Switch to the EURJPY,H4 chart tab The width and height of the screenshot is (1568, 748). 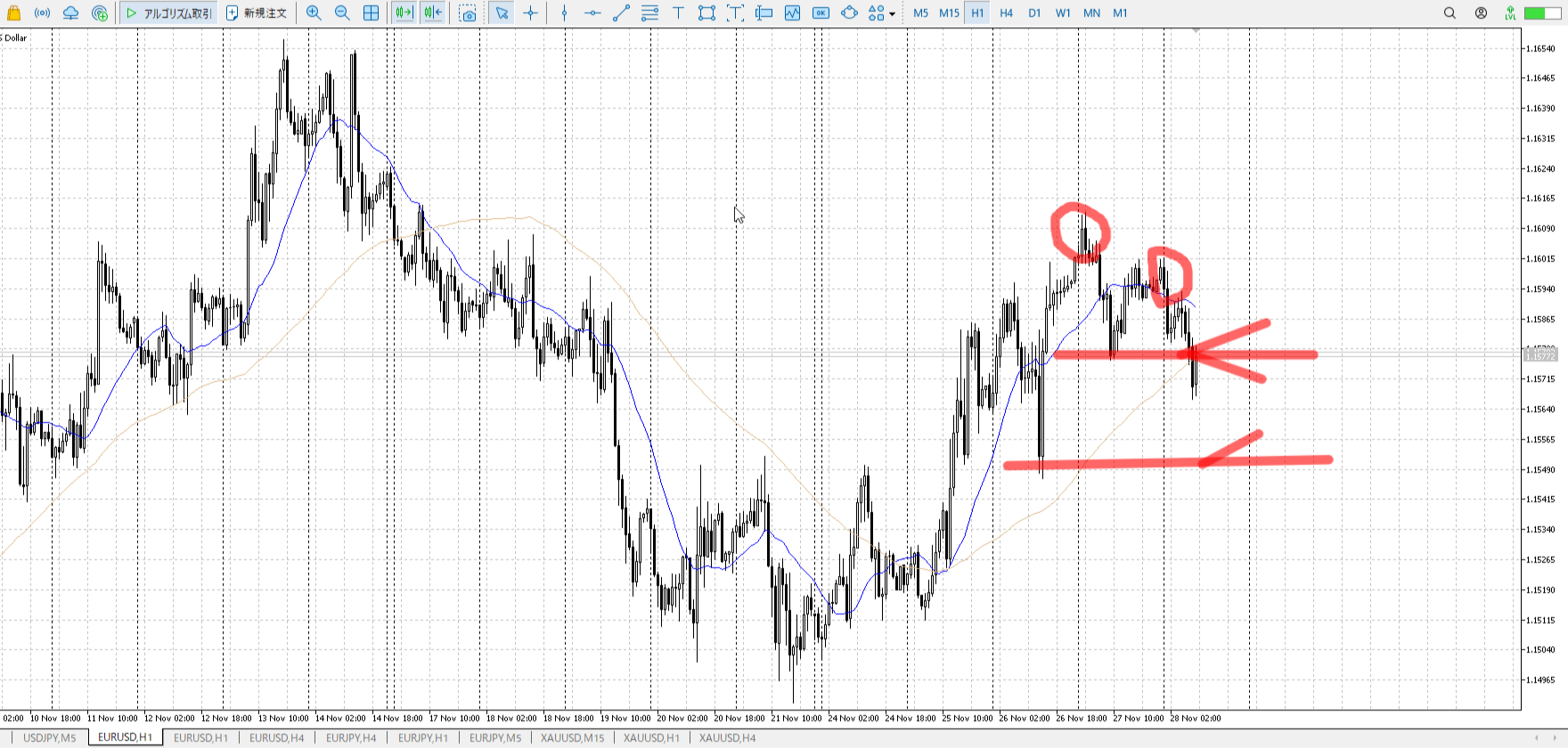tap(351, 738)
